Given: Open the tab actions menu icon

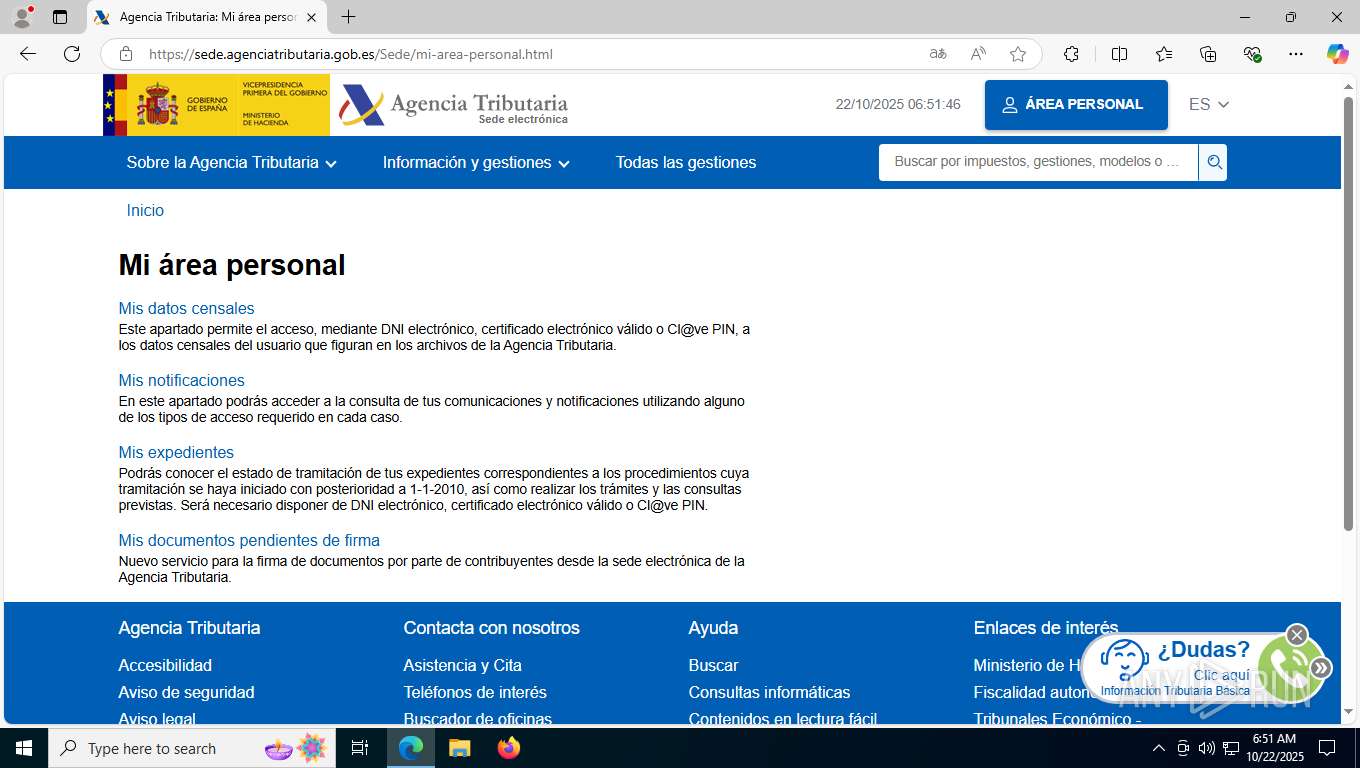Looking at the screenshot, I should (x=60, y=17).
